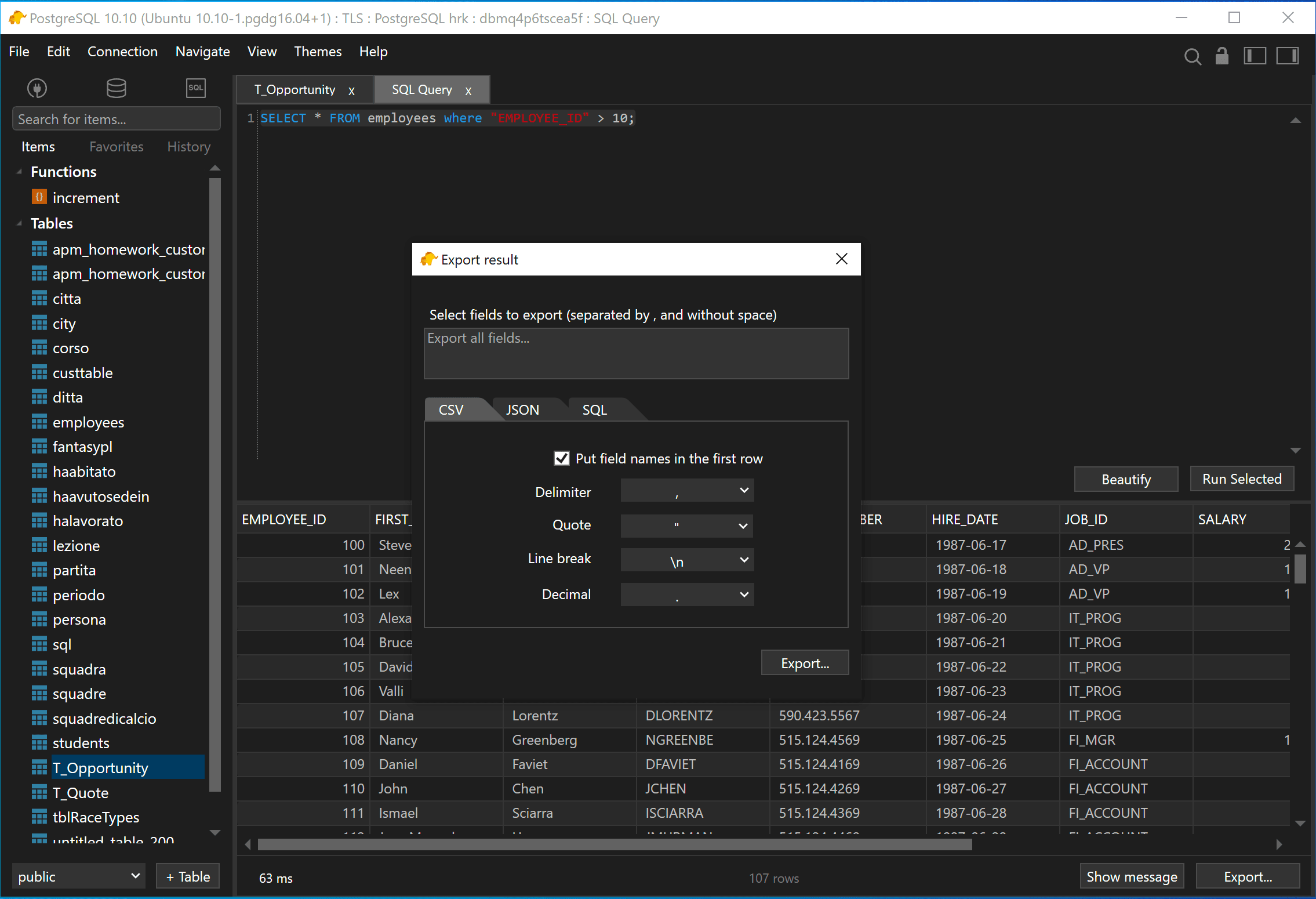Screen dimensions: 1316x899
Task: Open the Navigate menu
Action: 202,52
